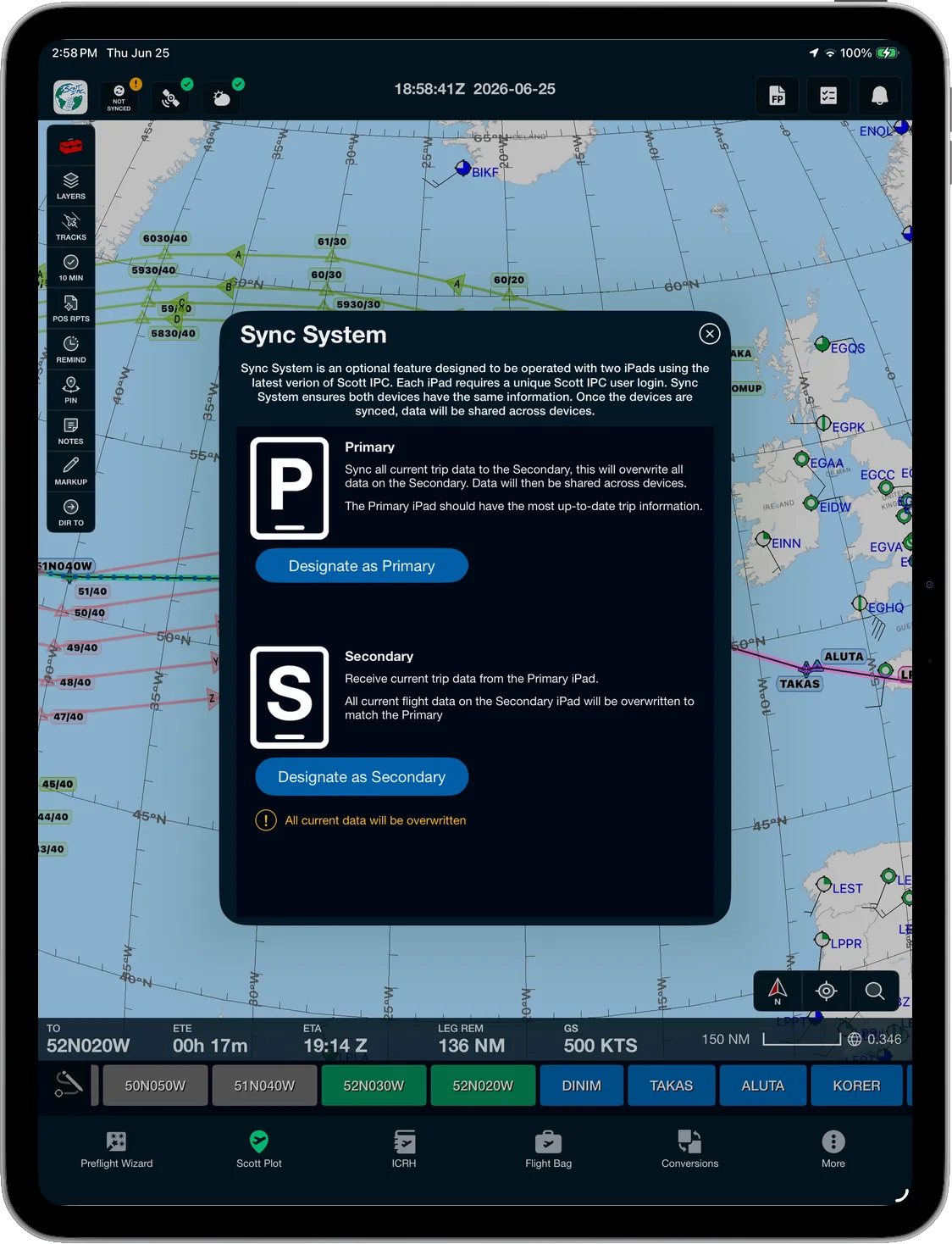
Task: Click Designate as Secondary button
Action: click(x=362, y=776)
